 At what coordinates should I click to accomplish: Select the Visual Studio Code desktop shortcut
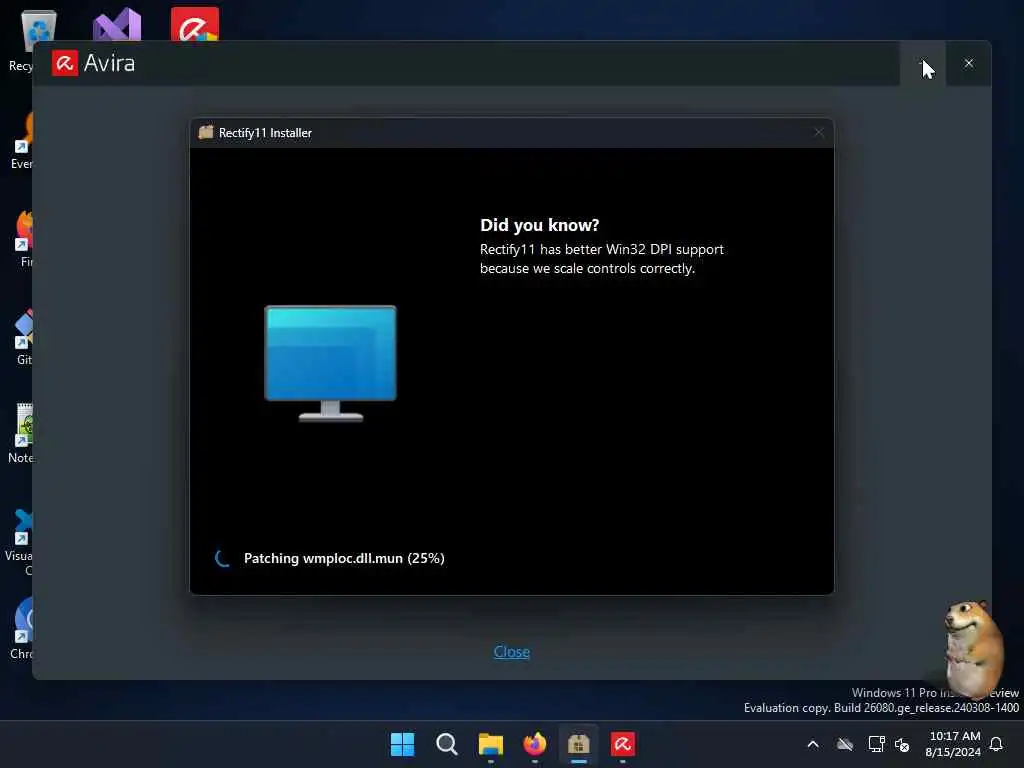(x=21, y=541)
